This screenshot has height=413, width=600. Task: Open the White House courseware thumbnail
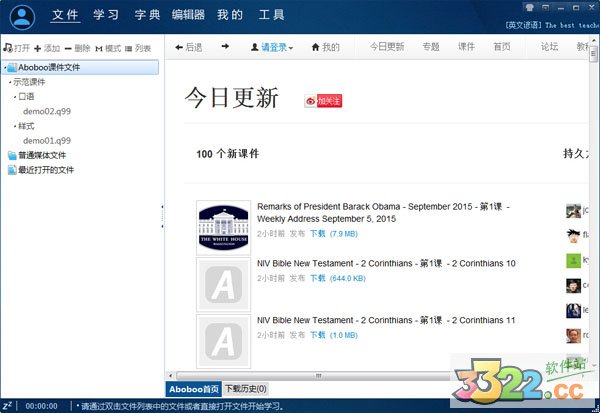223,228
